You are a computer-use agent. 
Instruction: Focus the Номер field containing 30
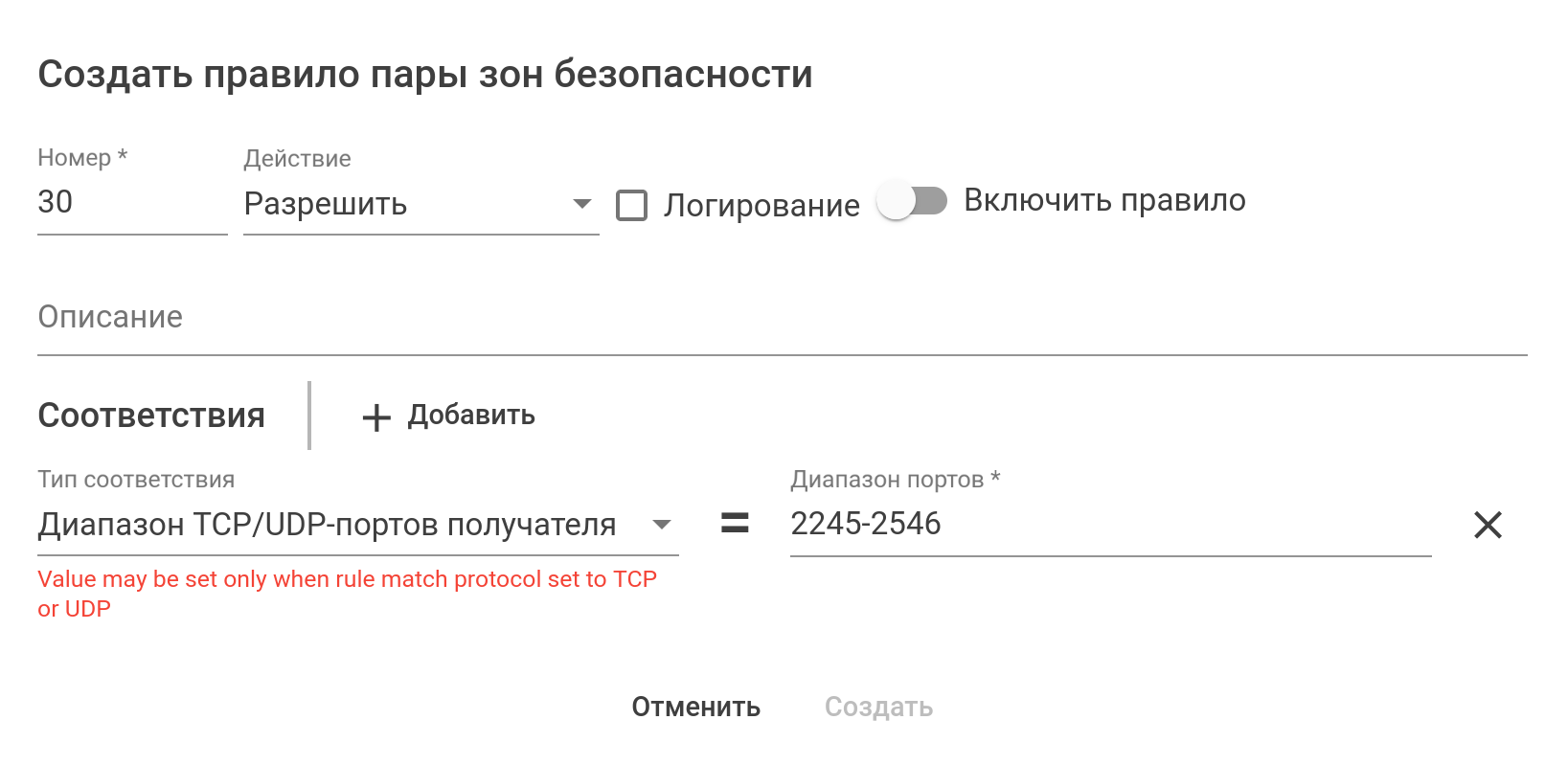point(131,202)
